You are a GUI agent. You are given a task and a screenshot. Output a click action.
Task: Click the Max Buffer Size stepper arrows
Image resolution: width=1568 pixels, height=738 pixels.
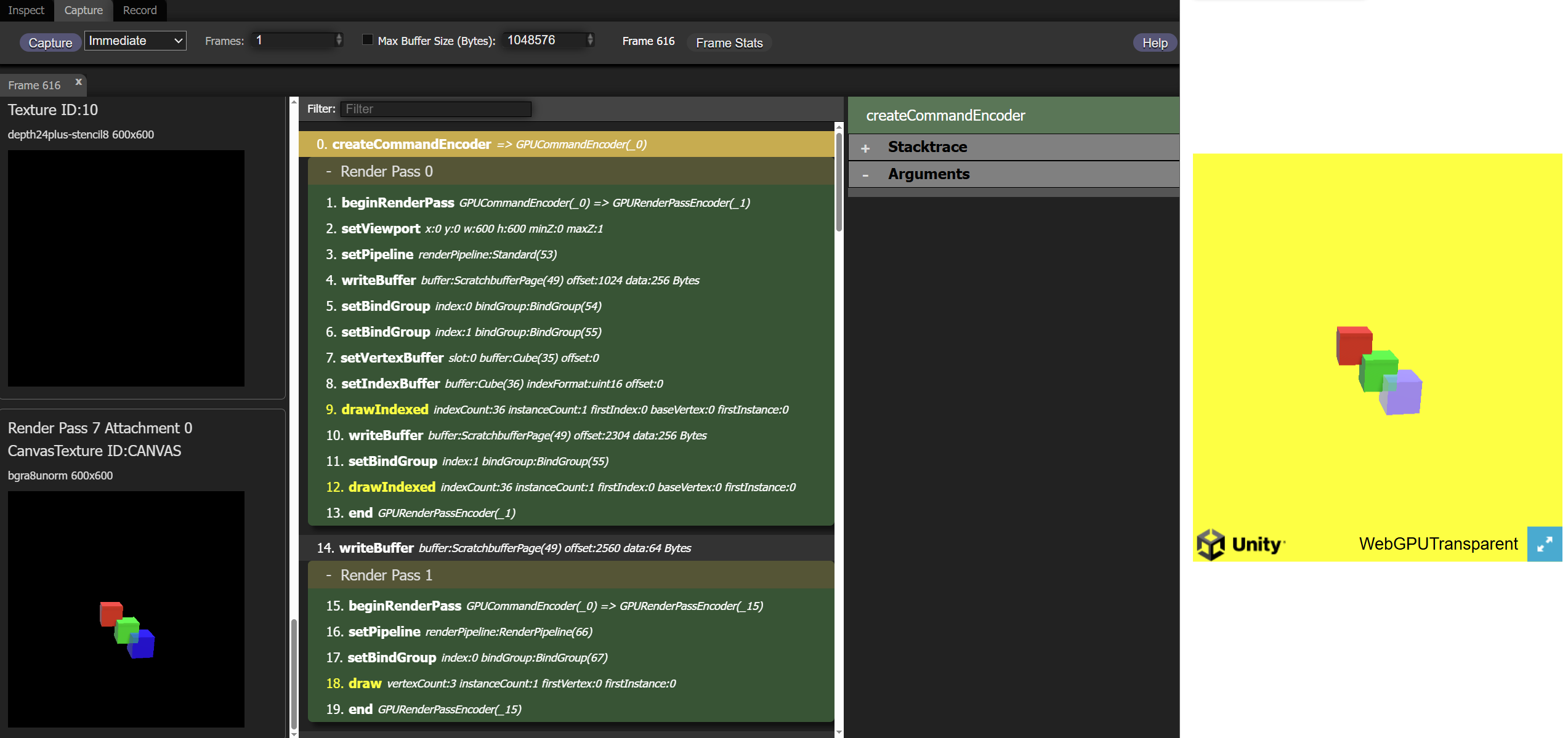590,40
